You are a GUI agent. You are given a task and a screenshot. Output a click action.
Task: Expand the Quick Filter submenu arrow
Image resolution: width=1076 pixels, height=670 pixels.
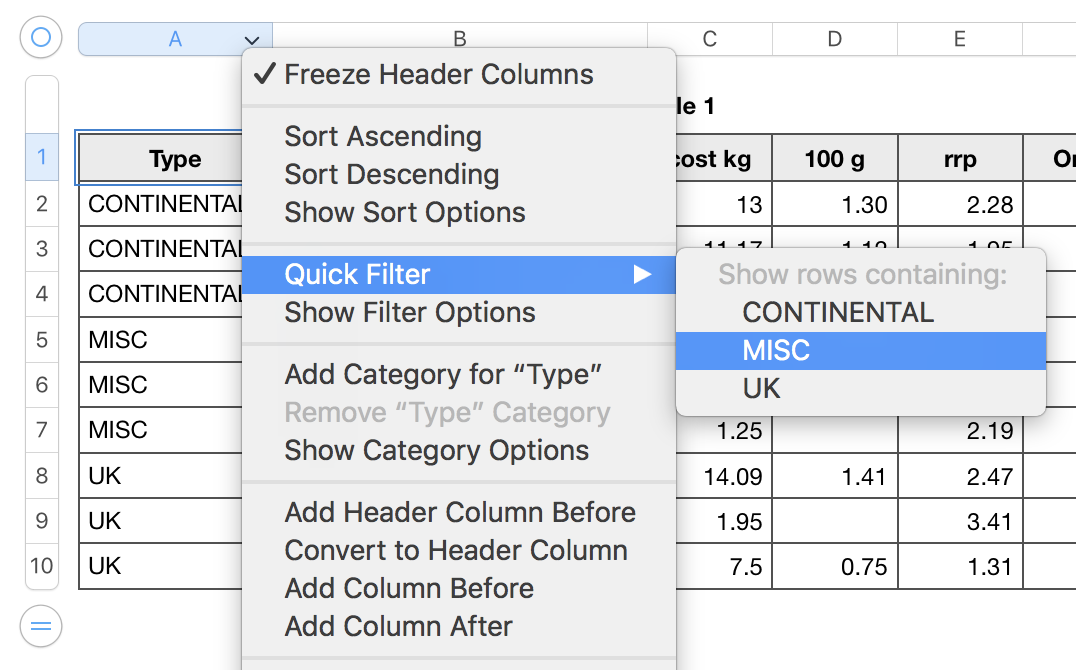click(642, 274)
